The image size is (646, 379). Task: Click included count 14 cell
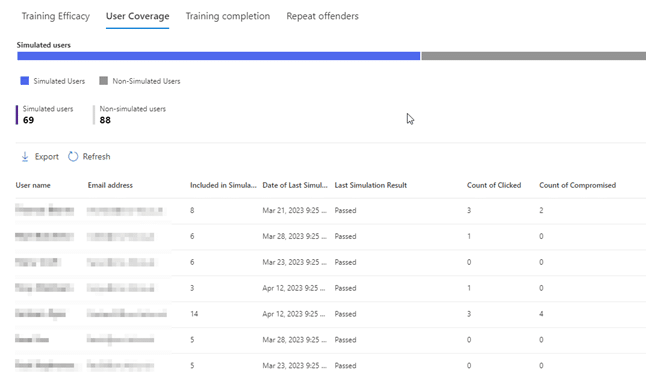(x=194, y=314)
